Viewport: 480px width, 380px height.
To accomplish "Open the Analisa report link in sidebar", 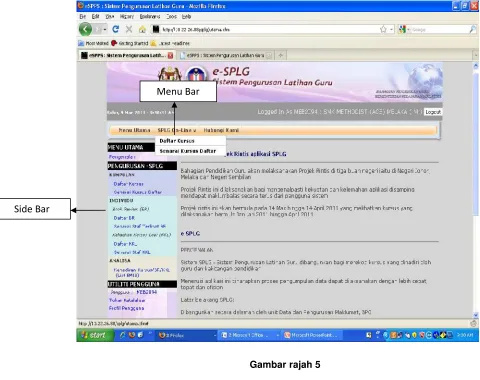I will (x=141, y=272).
